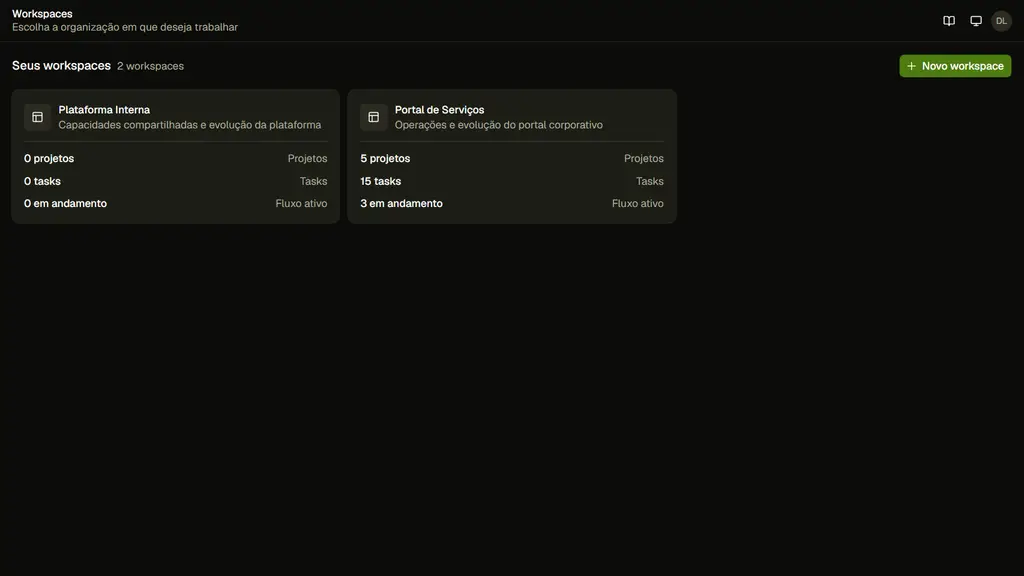1024x576 pixels.
Task: Click the 'Seus workspaces' heading
Action: 61,66
